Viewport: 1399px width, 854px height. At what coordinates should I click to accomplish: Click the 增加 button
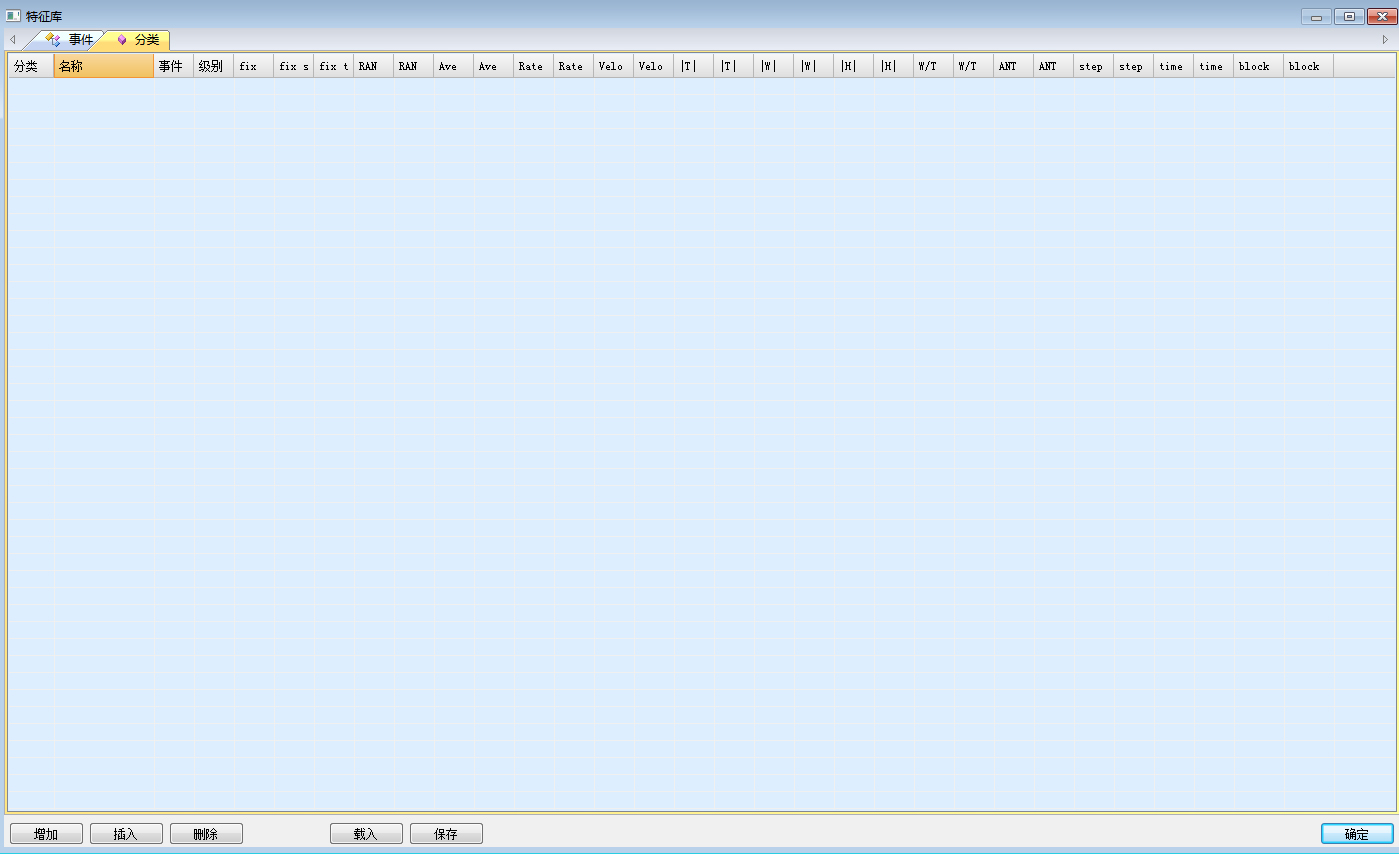pos(46,834)
